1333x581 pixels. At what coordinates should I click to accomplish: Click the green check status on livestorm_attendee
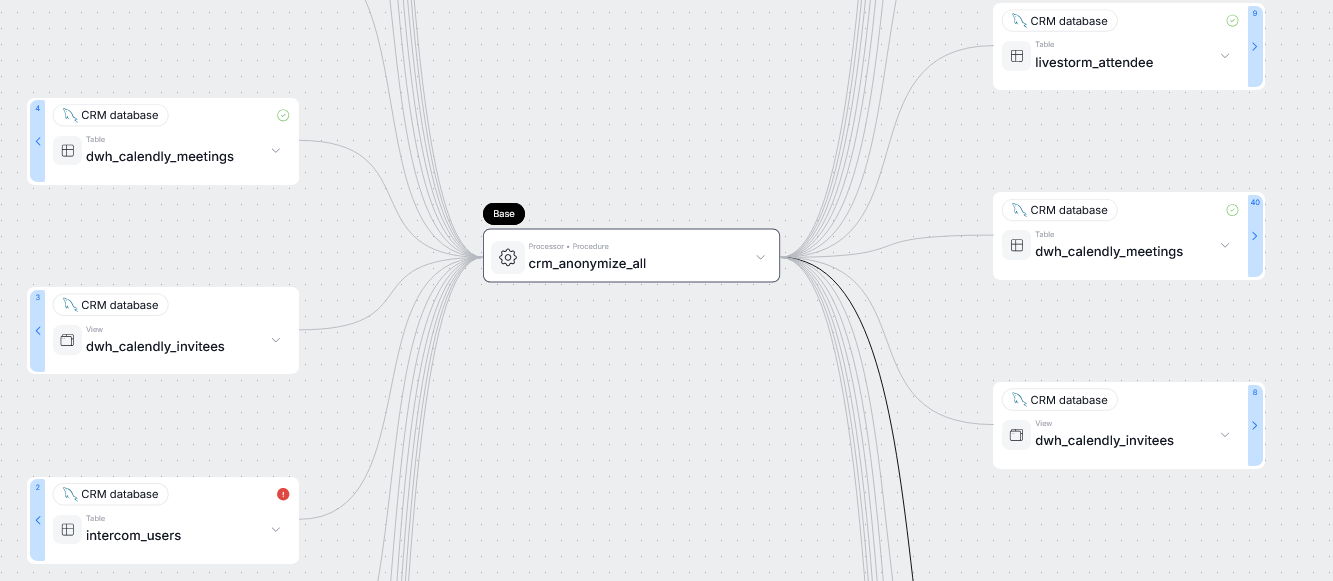(x=1232, y=21)
